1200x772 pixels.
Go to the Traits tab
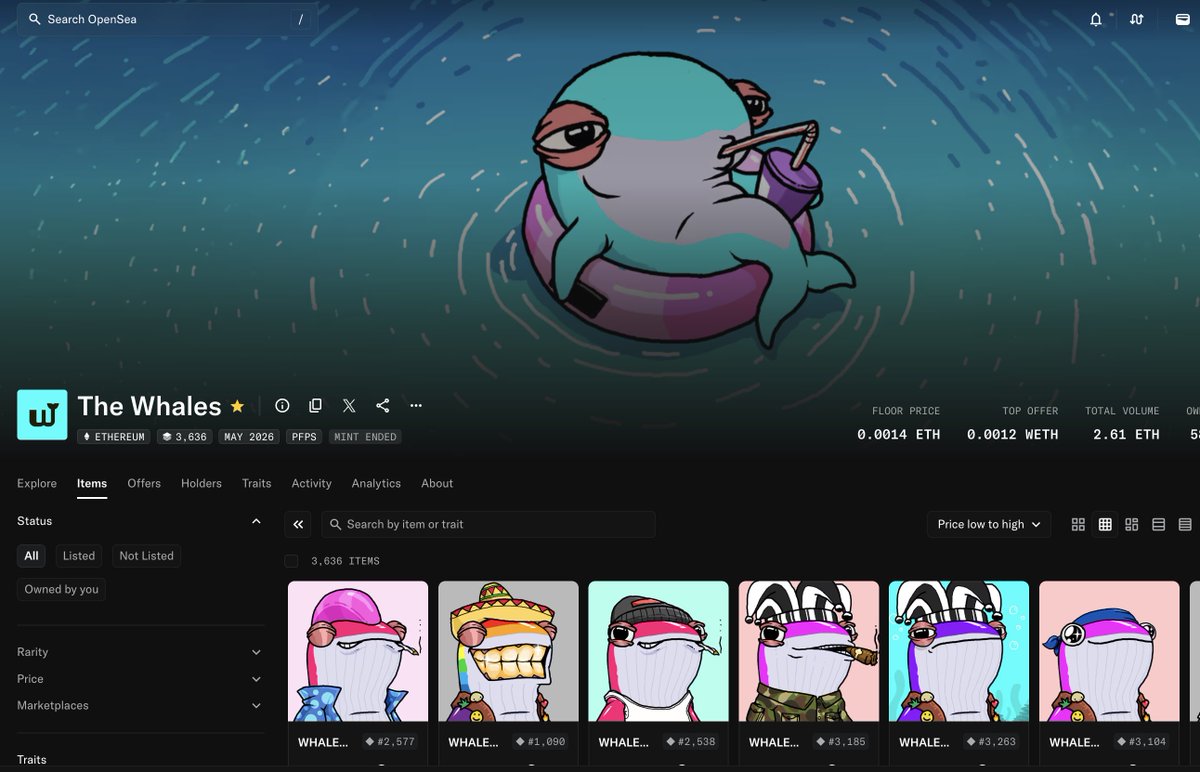(x=256, y=483)
